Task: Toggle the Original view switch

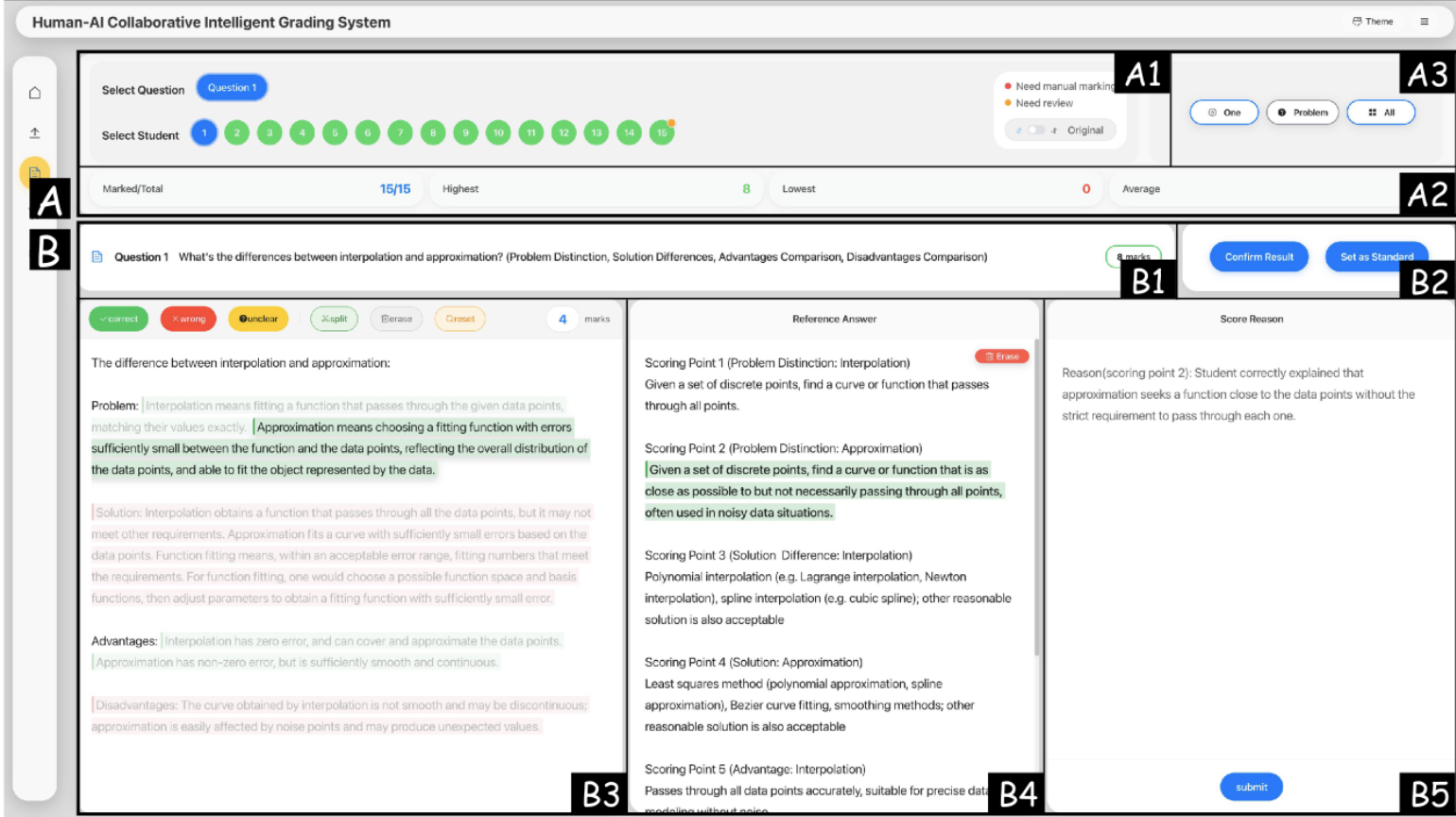Action: click(x=1036, y=130)
